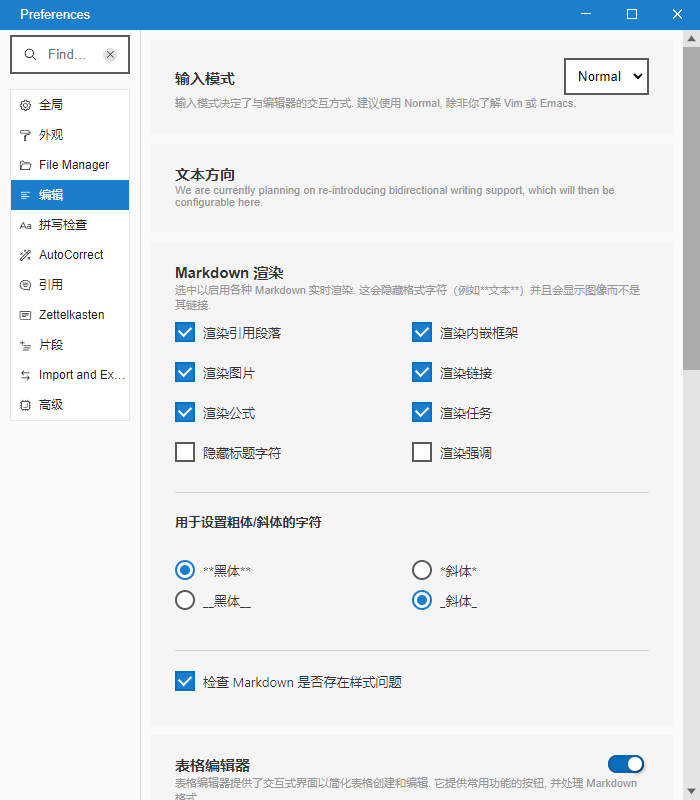The image size is (700, 800).
Task: Click the vertical scrollbar thumb
Action: [691, 208]
